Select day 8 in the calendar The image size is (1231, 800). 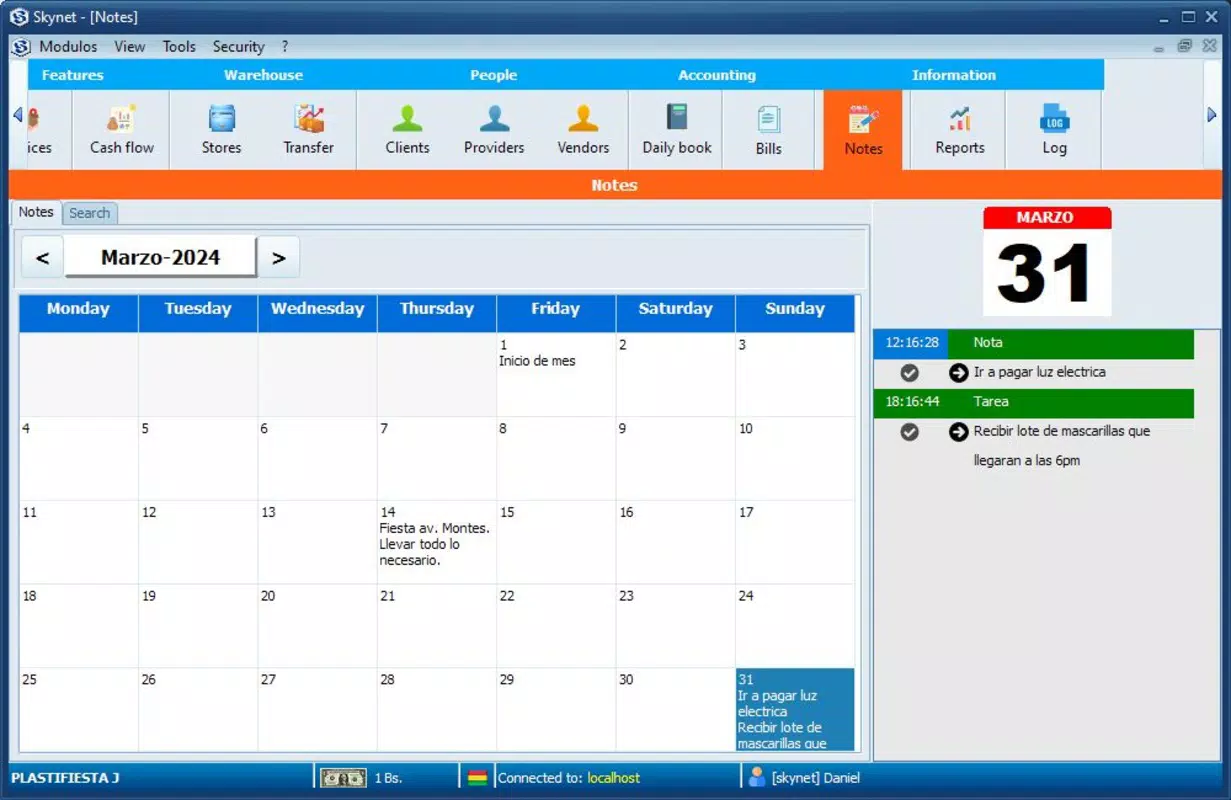coord(556,459)
